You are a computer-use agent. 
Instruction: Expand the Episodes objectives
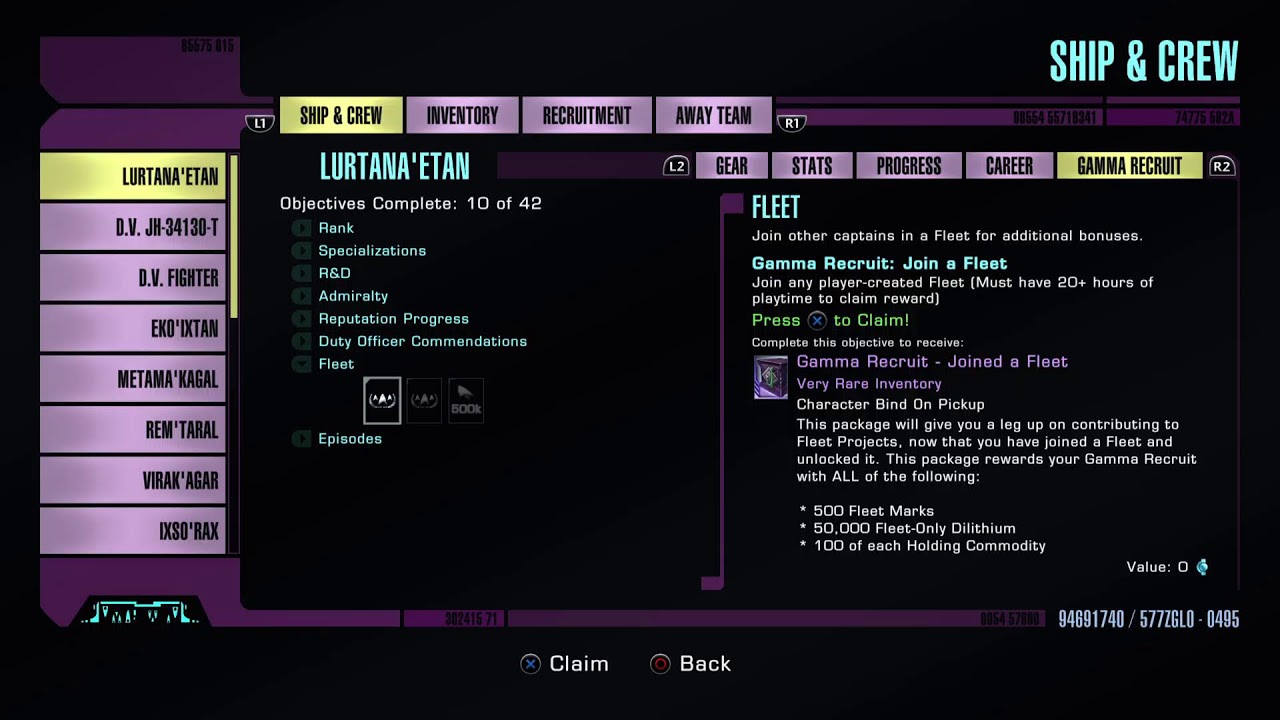(x=301, y=439)
